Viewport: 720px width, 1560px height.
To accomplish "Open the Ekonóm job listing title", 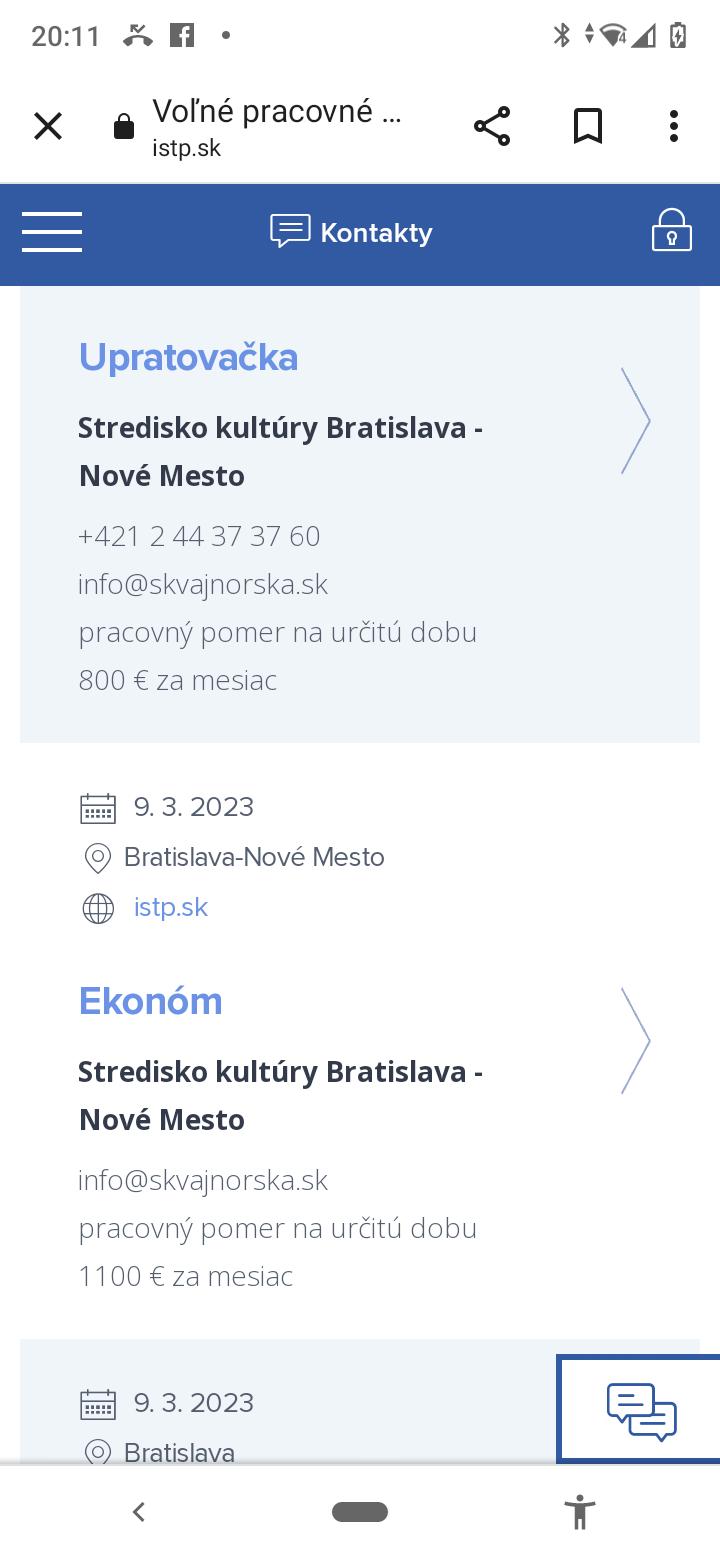I will [x=150, y=1001].
